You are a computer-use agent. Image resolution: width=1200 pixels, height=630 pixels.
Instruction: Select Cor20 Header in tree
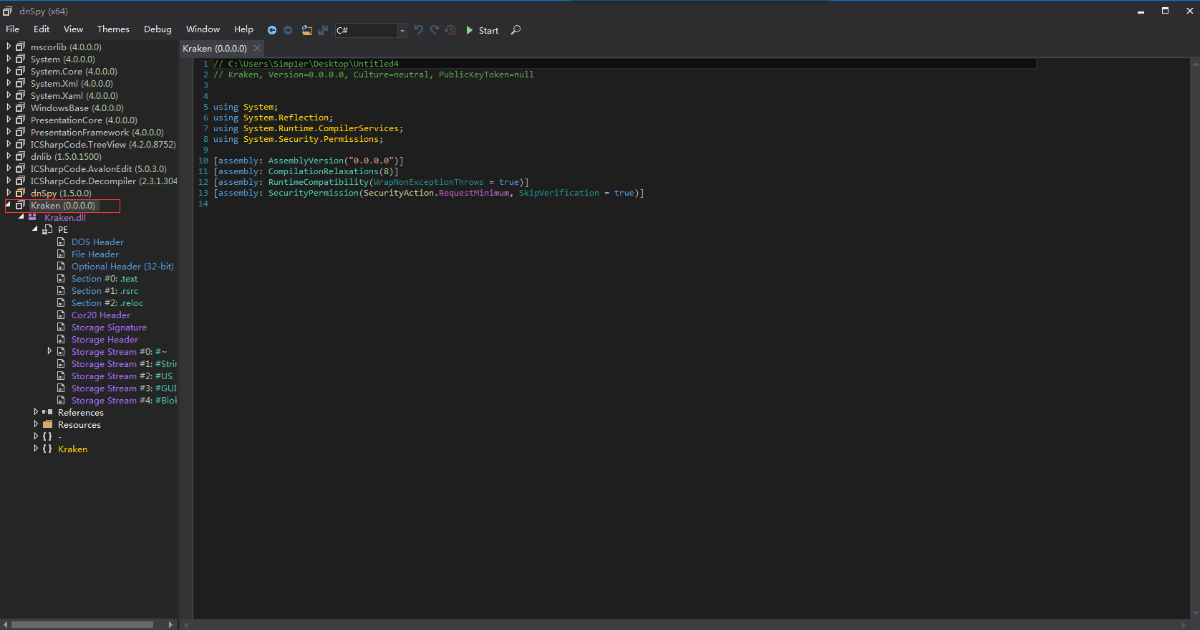pyautogui.click(x=100, y=315)
